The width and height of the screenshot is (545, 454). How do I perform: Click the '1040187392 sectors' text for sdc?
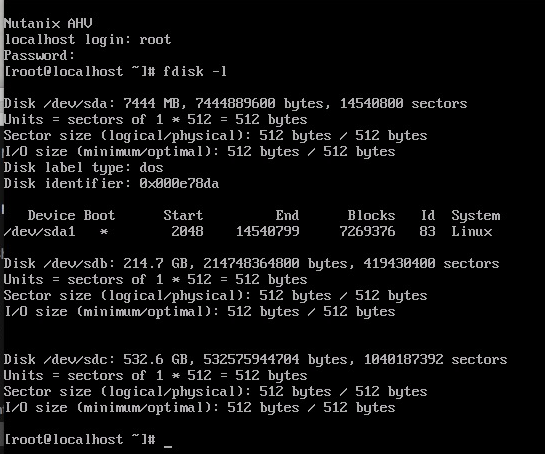click(x=436, y=359)
